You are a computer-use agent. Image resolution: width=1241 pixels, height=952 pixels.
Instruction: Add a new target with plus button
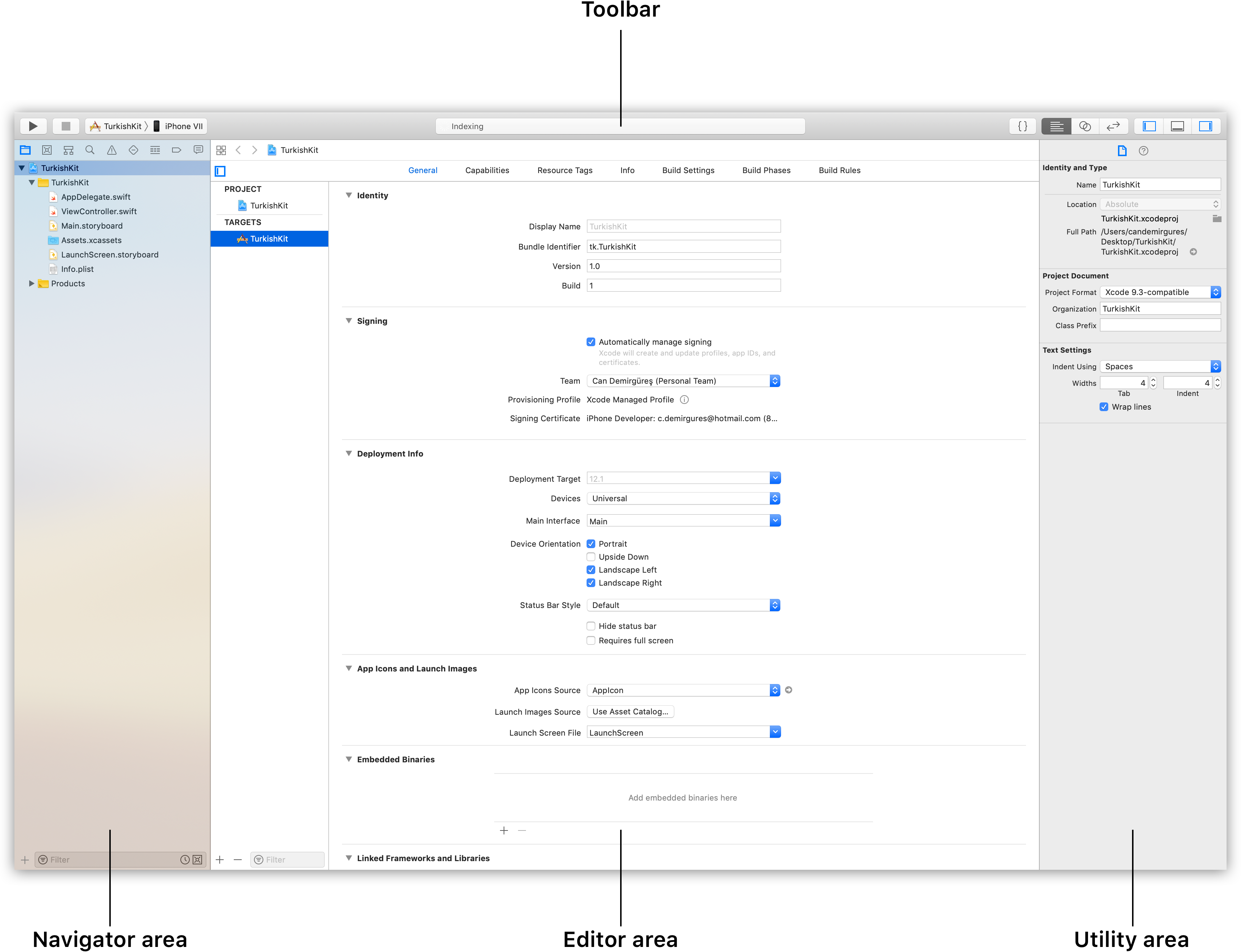(x=220, y=860)
